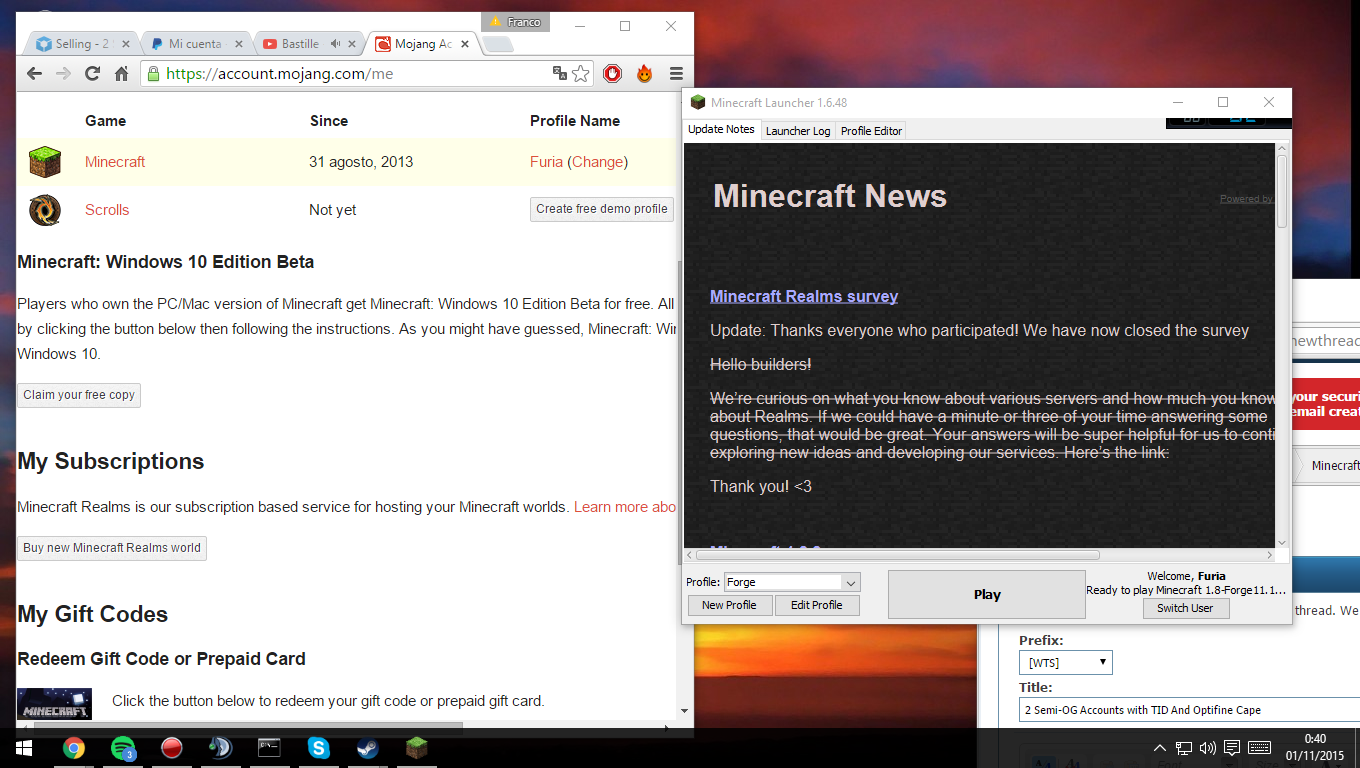
Task: Open the Minecraft game link
Action: click(115, 162)
